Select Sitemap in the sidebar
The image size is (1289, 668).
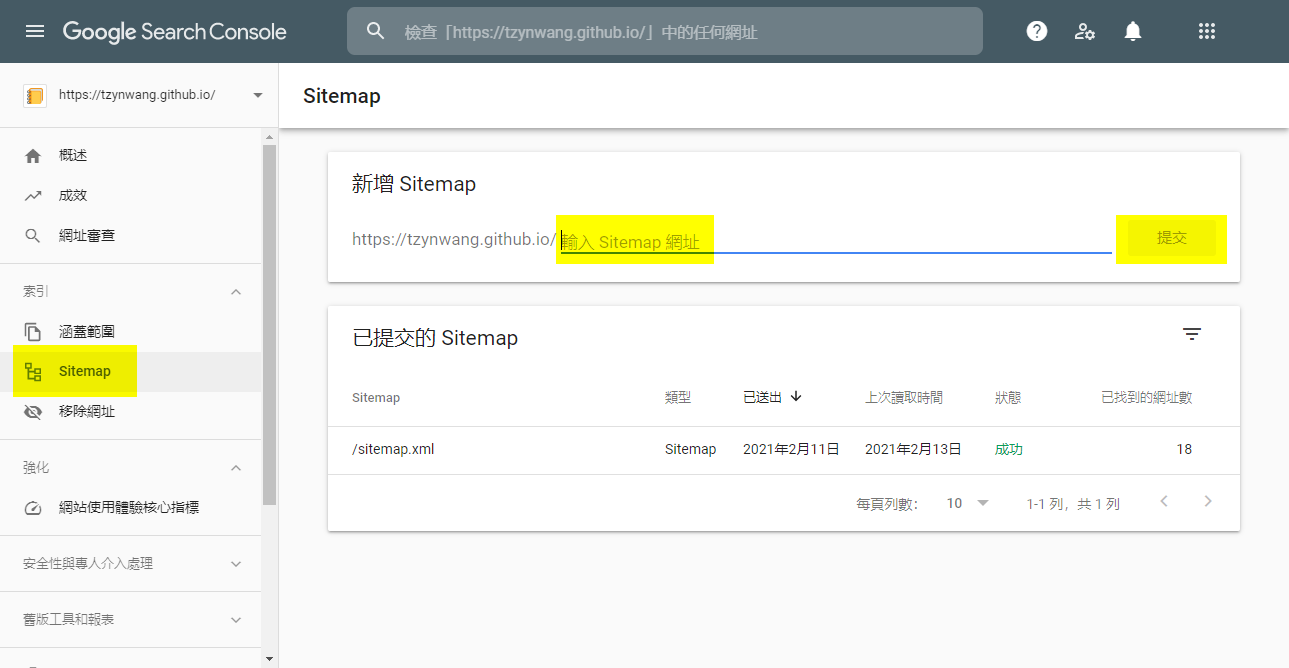point(131,372)
